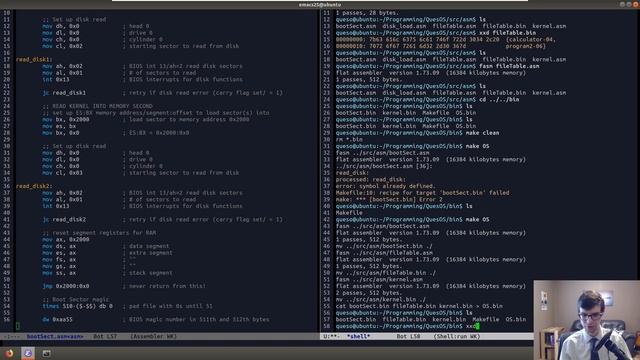Image resolution: width=640 pixels, height=360 pixels.
Task: Click the 'jmp 0x2000:0x0' instruction
Action: (x=66, y=286)
